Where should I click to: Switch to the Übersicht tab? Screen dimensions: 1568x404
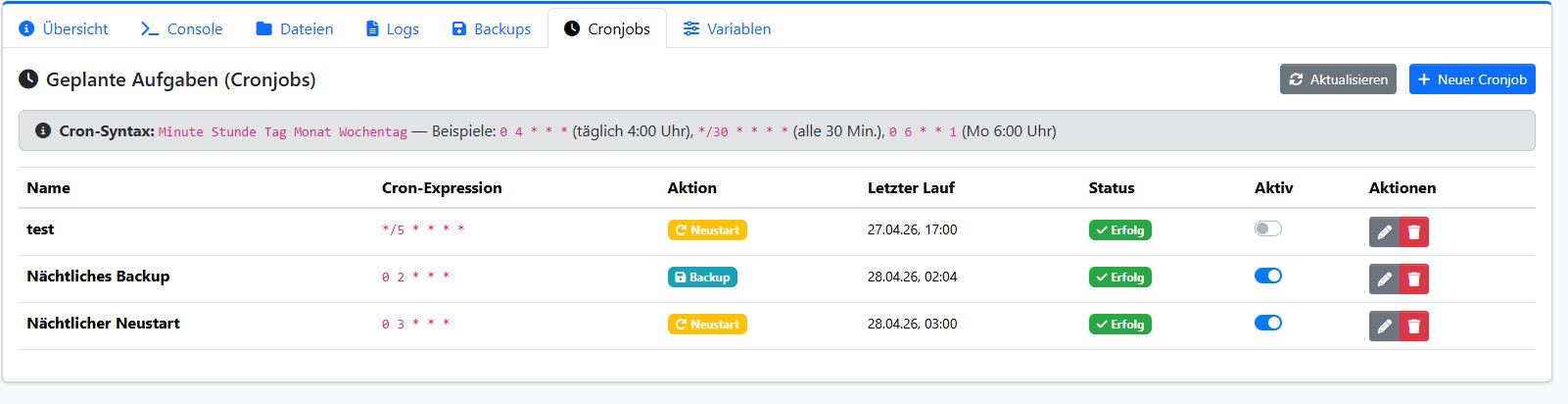64,28
